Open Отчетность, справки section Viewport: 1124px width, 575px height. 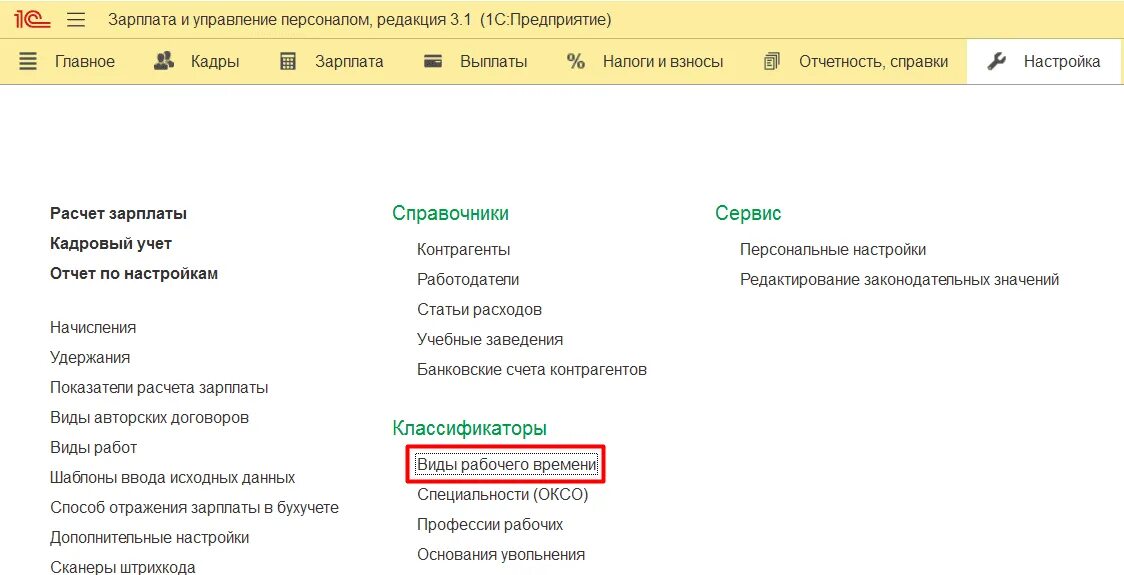pyautogui.click(x=874, y=62)
